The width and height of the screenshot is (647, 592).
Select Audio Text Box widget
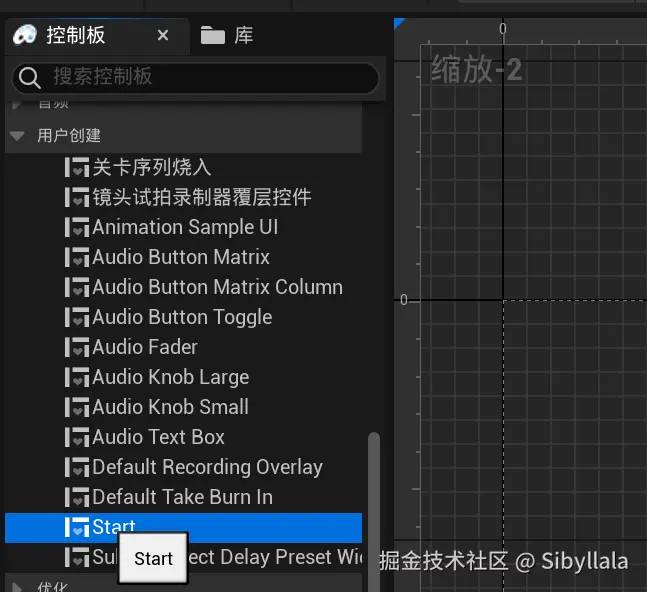[x=183, y=437]
